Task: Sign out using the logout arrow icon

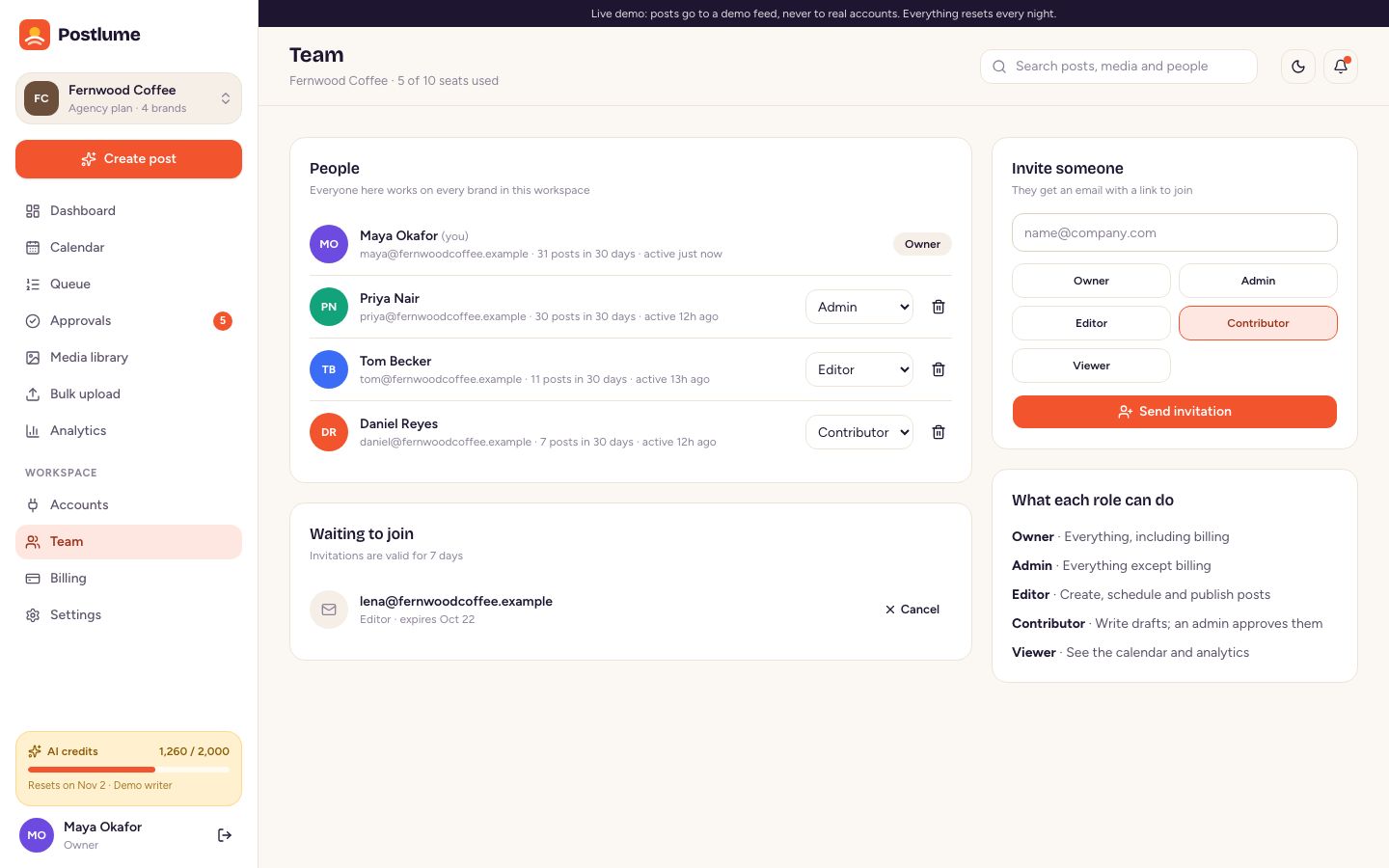Action: point(225,835)
